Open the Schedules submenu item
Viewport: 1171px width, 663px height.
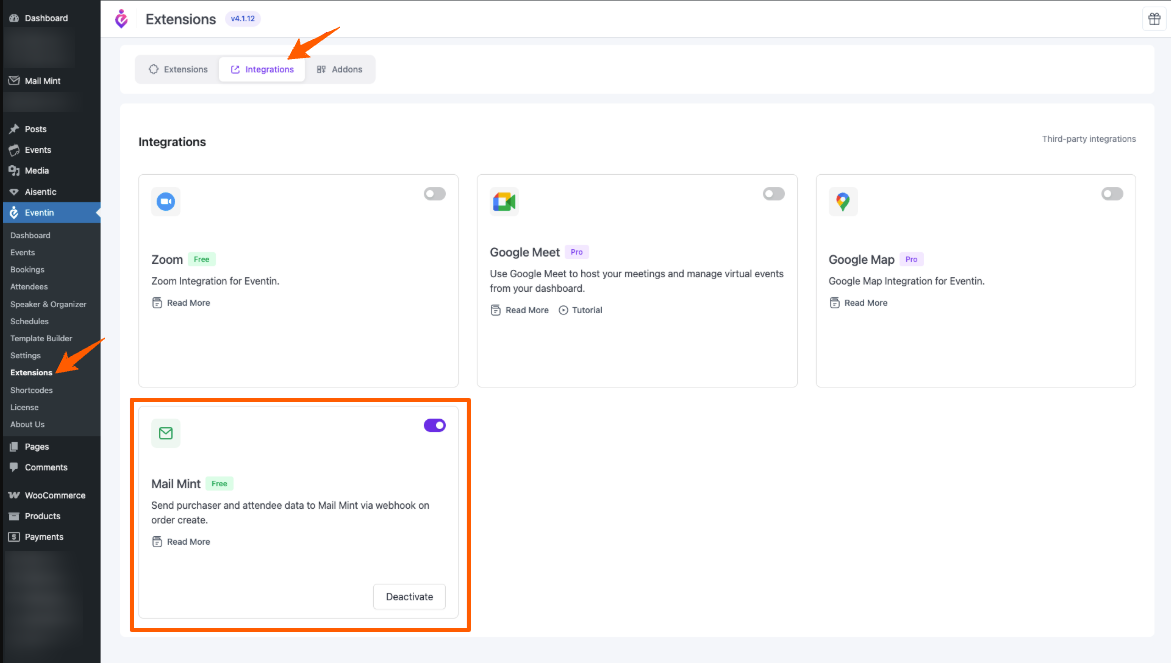[x=30, y=321]
